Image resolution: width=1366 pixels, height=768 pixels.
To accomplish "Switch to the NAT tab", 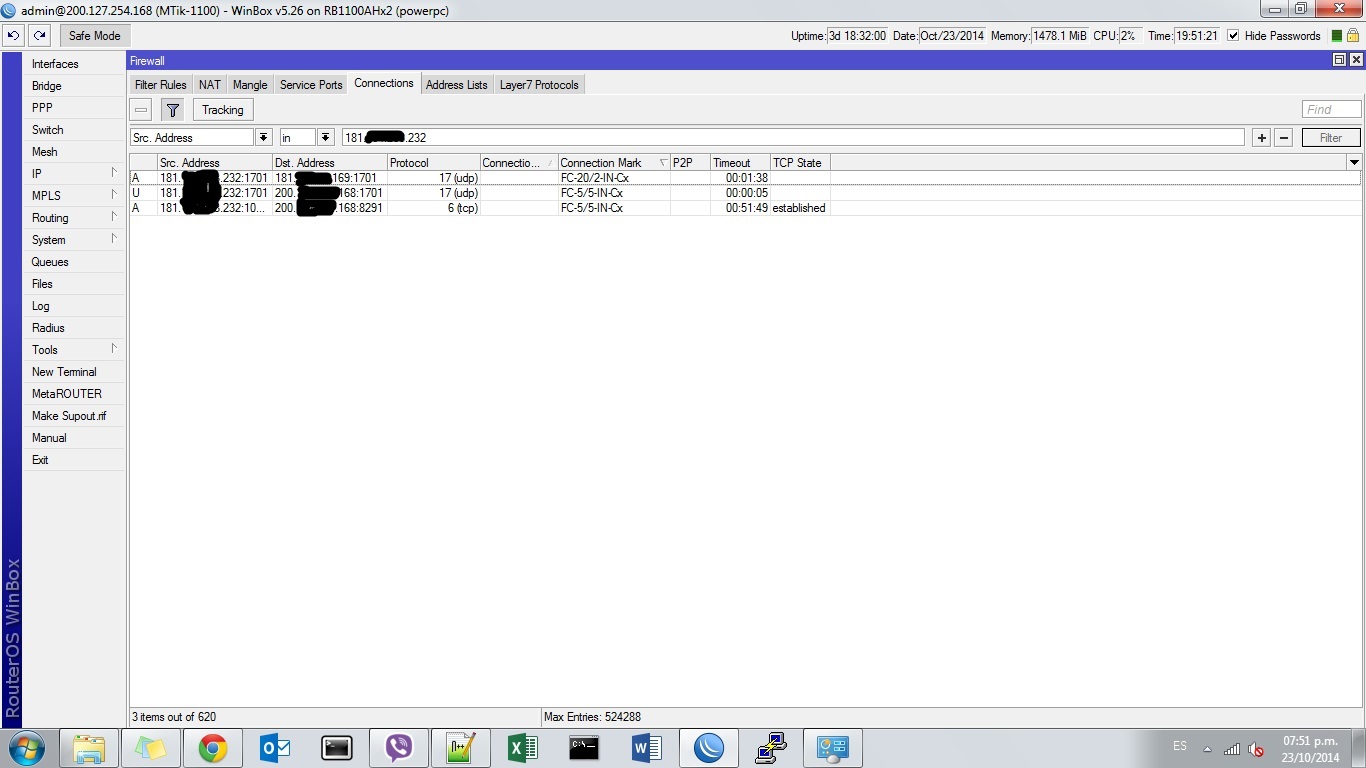I will click(210, 85).
